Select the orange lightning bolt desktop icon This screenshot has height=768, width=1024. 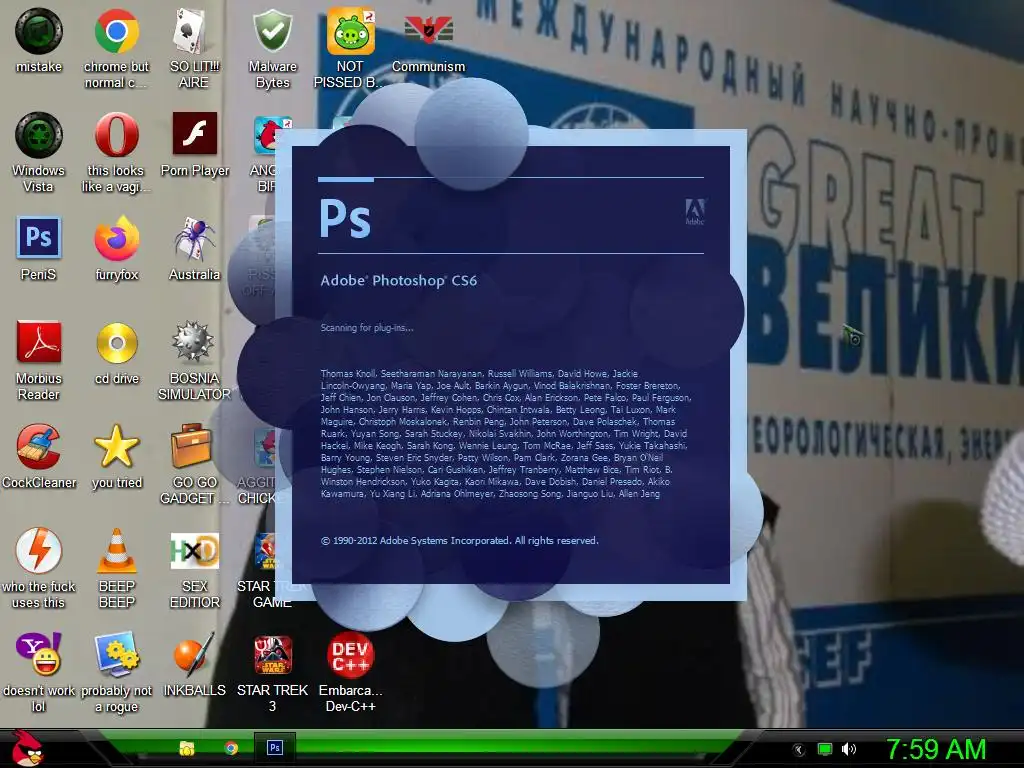point(39,550)
